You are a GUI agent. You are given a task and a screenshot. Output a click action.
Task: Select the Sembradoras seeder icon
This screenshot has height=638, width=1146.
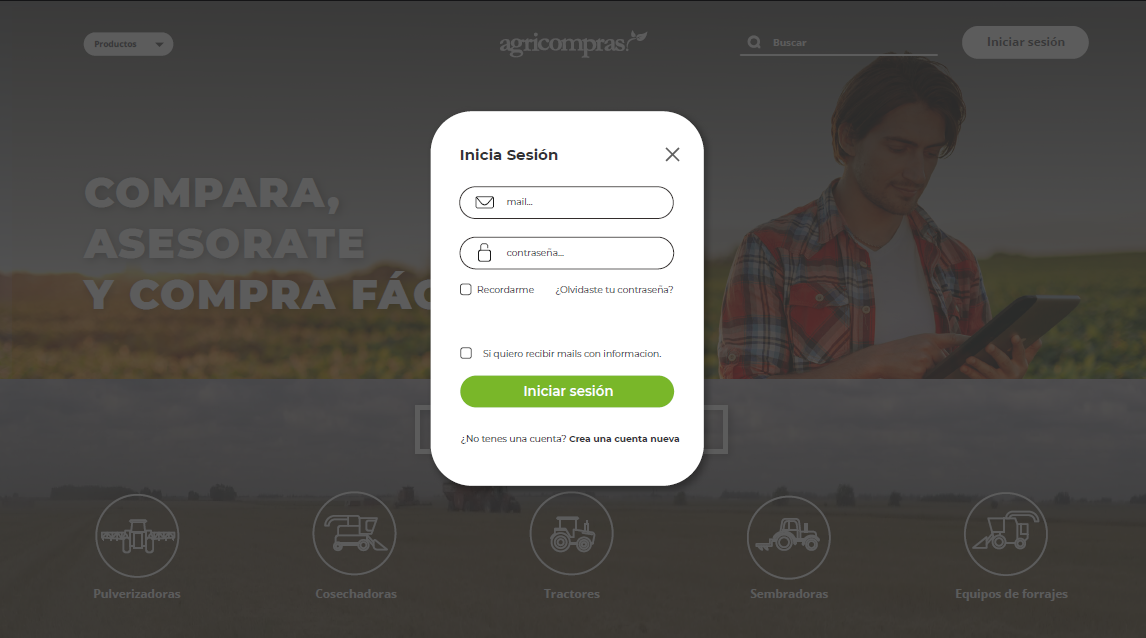tap(789, 537)
